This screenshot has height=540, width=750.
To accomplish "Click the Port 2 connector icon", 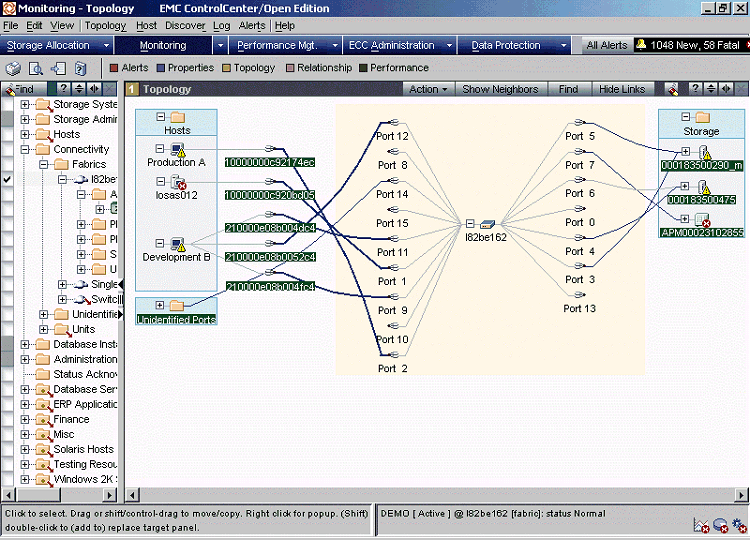I will point(393,354).
